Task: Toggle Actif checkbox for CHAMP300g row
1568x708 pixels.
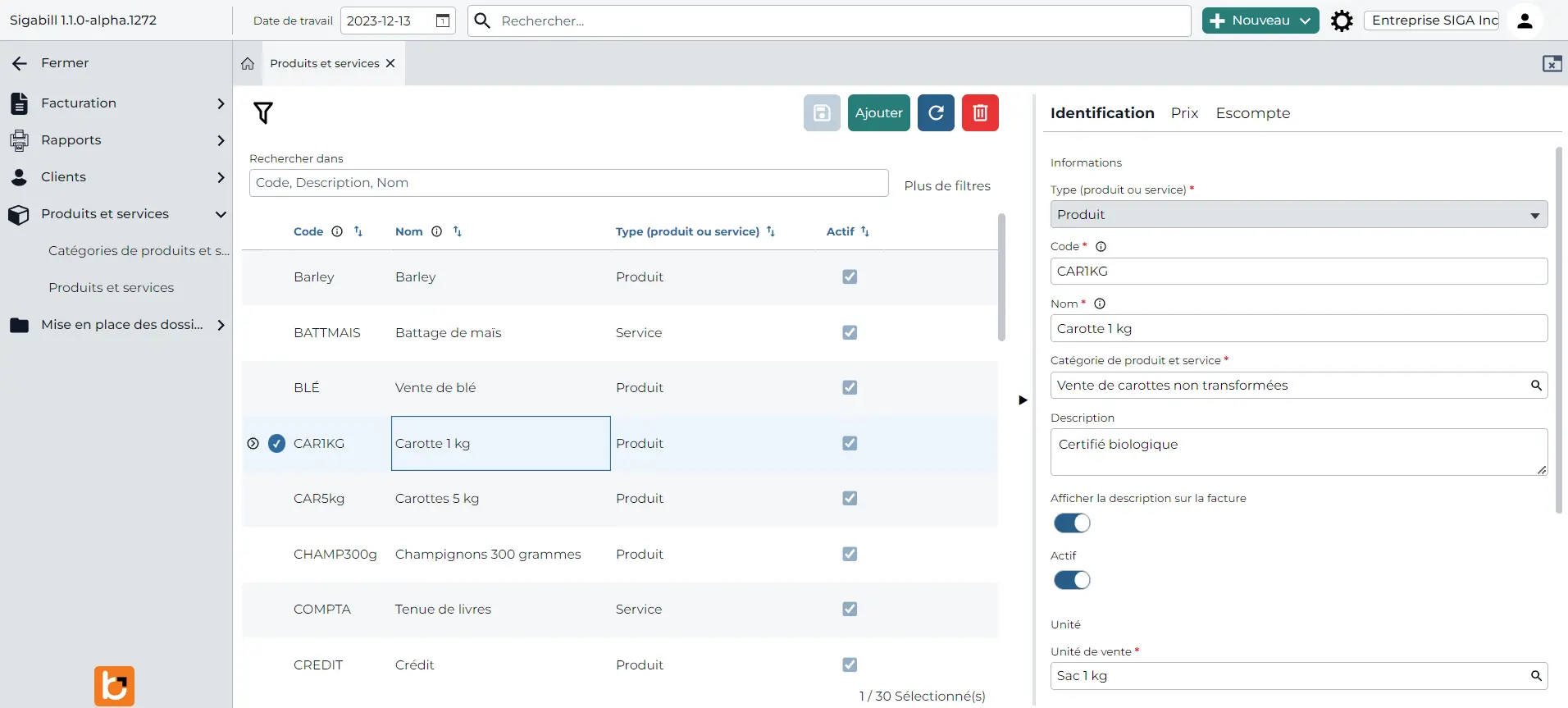Action: click(850, 555)
